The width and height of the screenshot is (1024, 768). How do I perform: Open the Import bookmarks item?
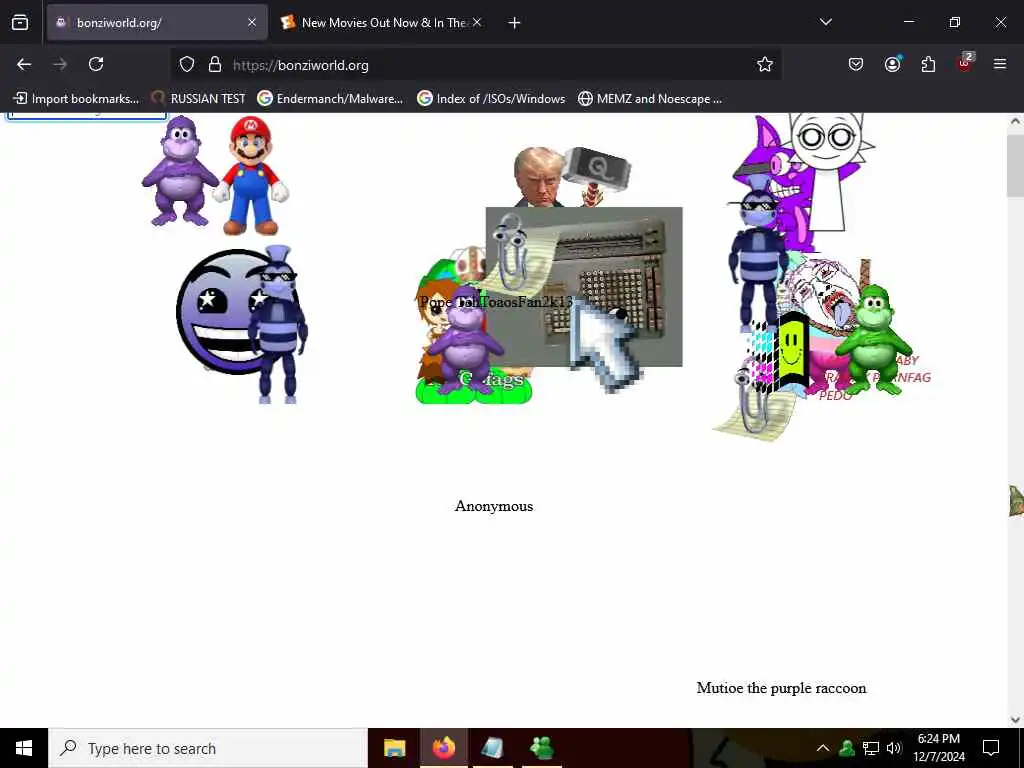click(x=76, y=99)
